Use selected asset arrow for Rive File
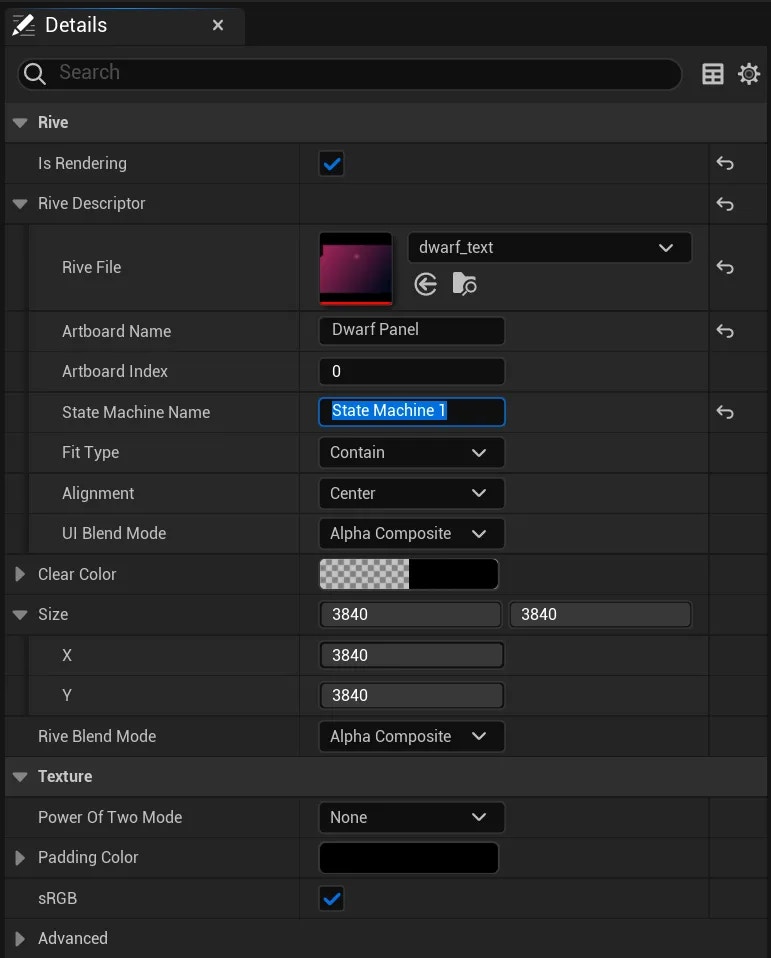The image size is (771, 958). coord(425,284)
